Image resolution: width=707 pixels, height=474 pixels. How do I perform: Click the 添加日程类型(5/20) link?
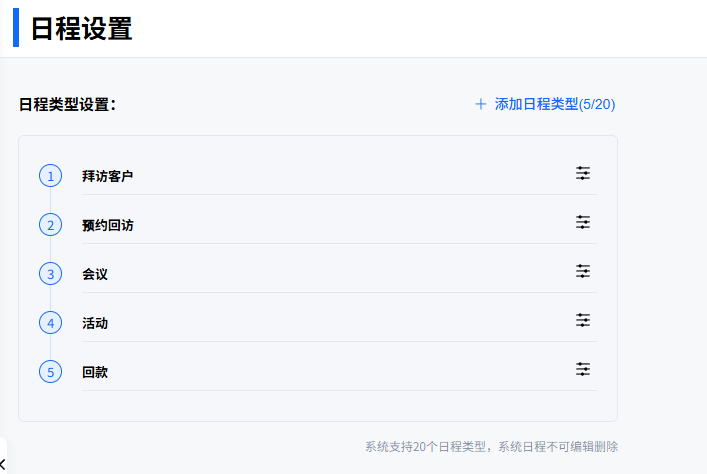pos(554,104)
